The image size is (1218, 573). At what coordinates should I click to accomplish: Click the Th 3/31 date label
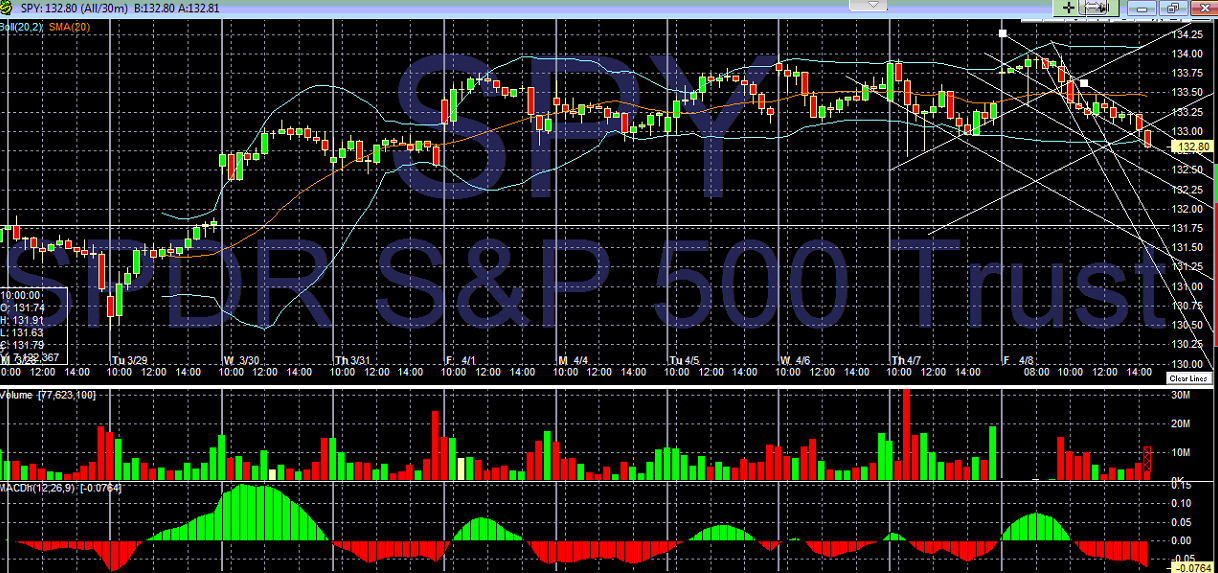(352, 359)
